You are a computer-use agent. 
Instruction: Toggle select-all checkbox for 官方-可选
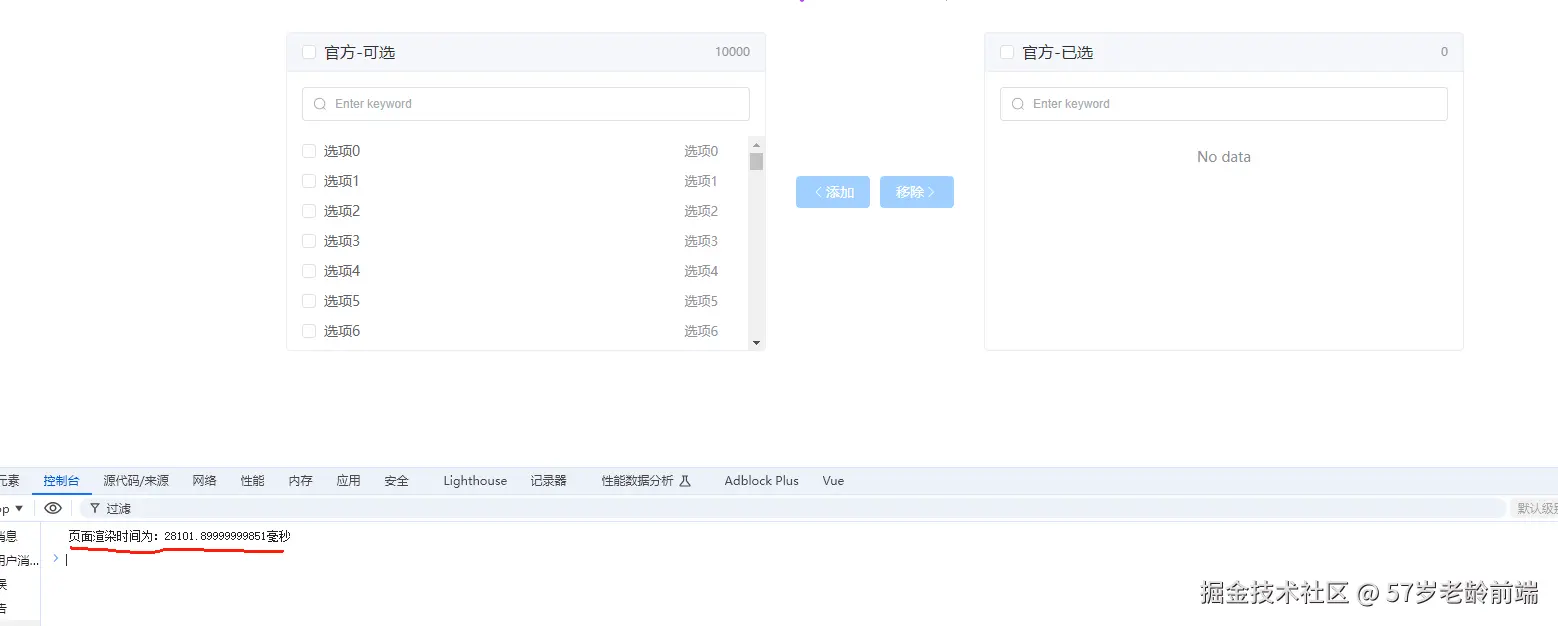(x=309, y=52)
